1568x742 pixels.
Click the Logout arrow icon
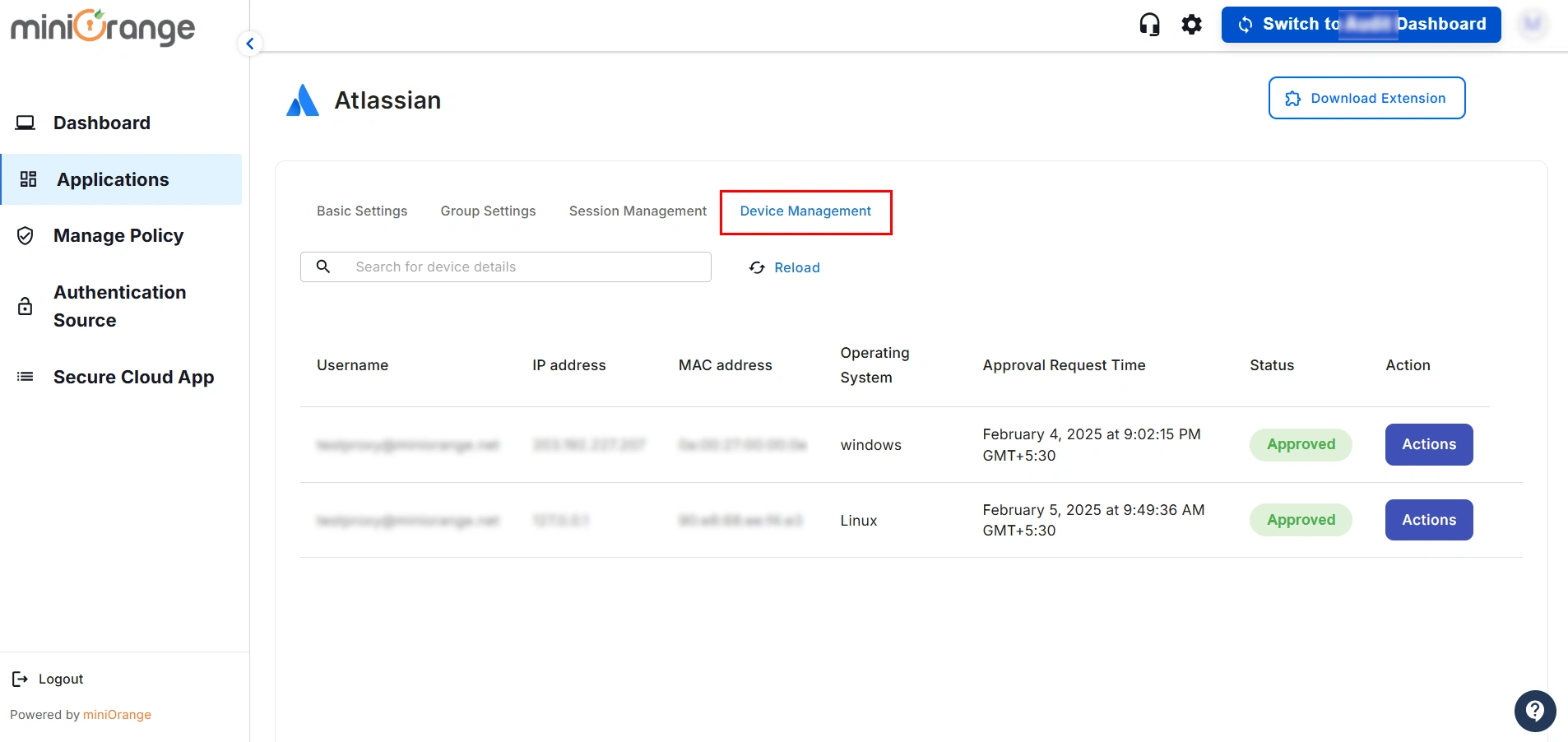pyautogui.click(x=21, y=679)
